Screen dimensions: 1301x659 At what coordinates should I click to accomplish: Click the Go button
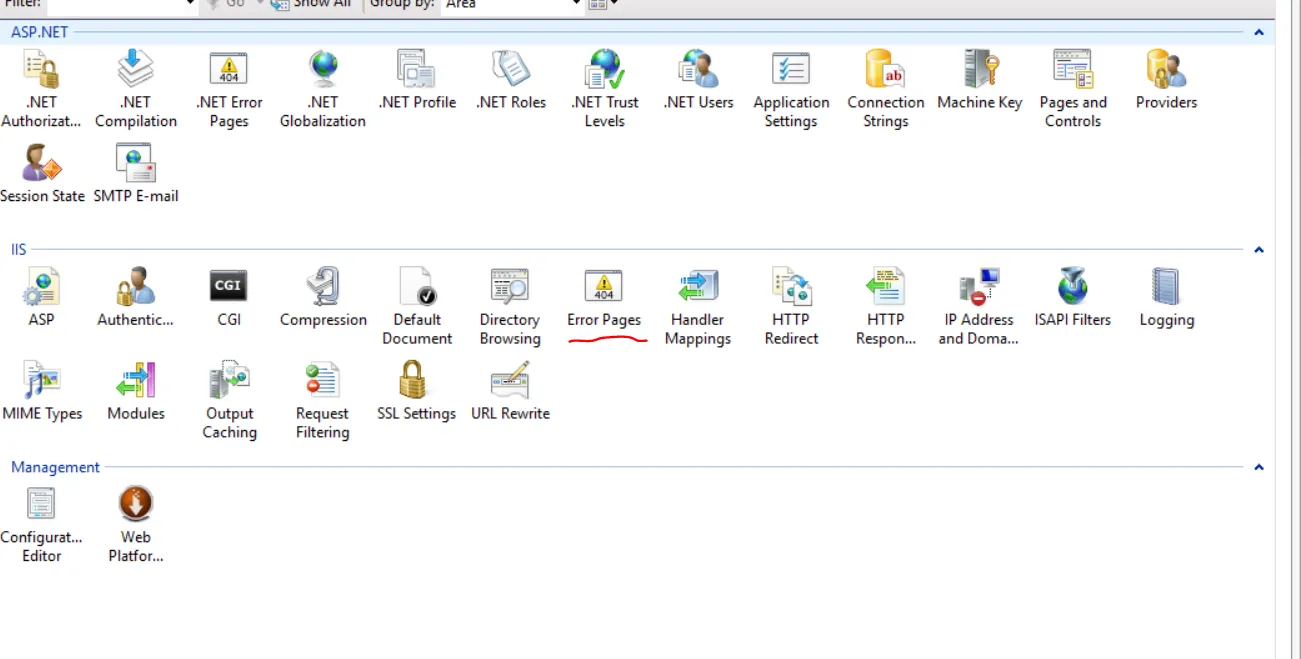point(227,4)
